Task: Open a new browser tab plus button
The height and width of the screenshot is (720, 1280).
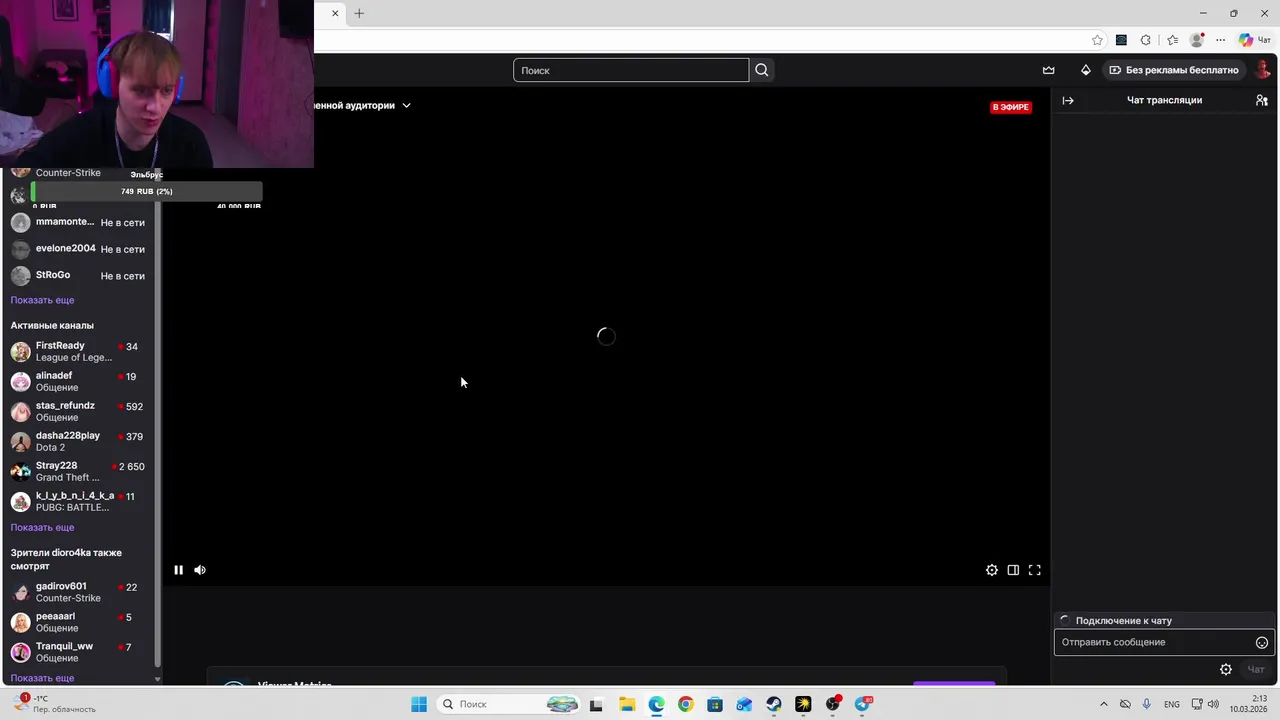Action: coord(359,13)
